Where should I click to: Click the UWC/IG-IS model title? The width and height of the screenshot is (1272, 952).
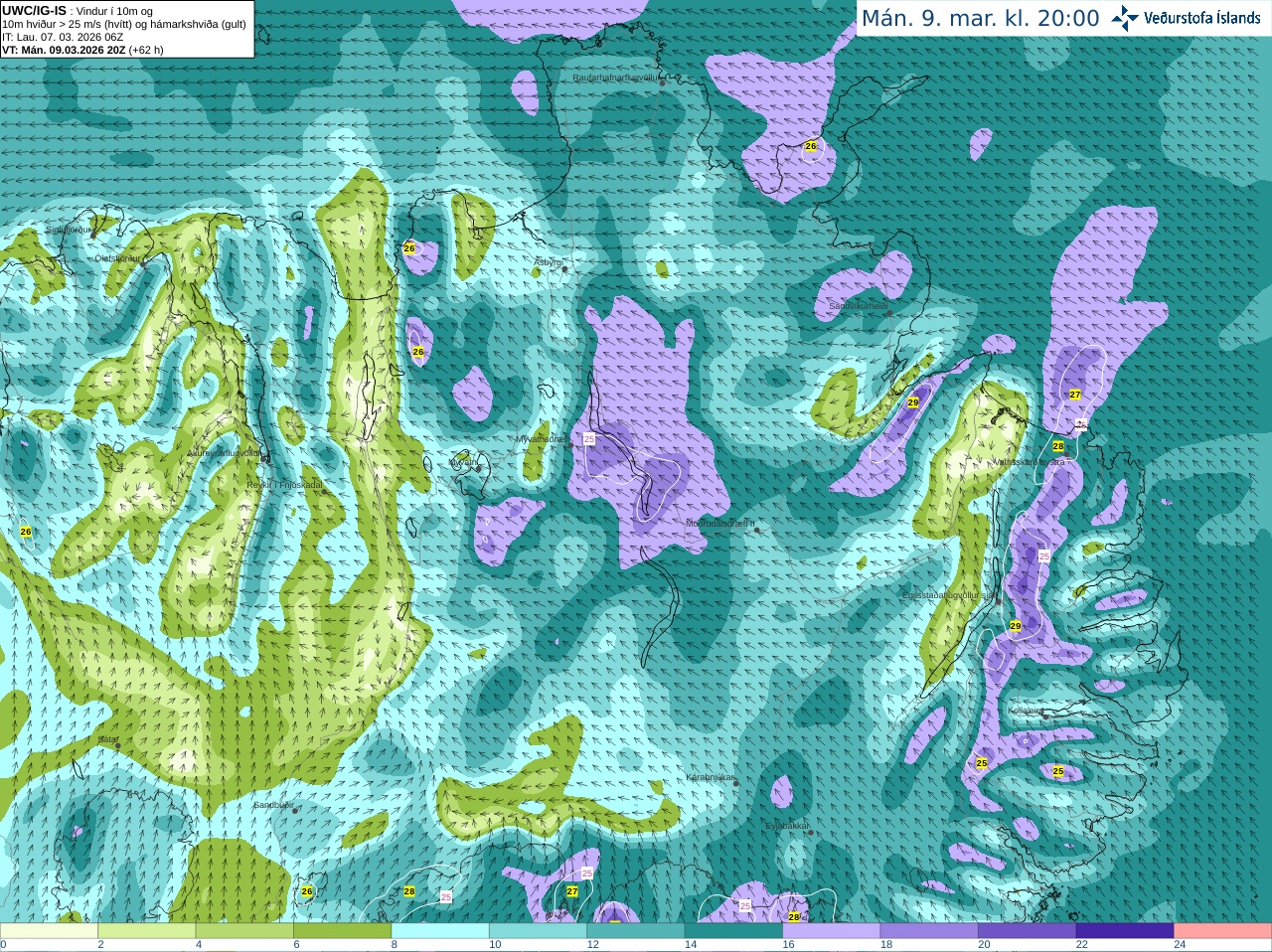tap(34, 10)
